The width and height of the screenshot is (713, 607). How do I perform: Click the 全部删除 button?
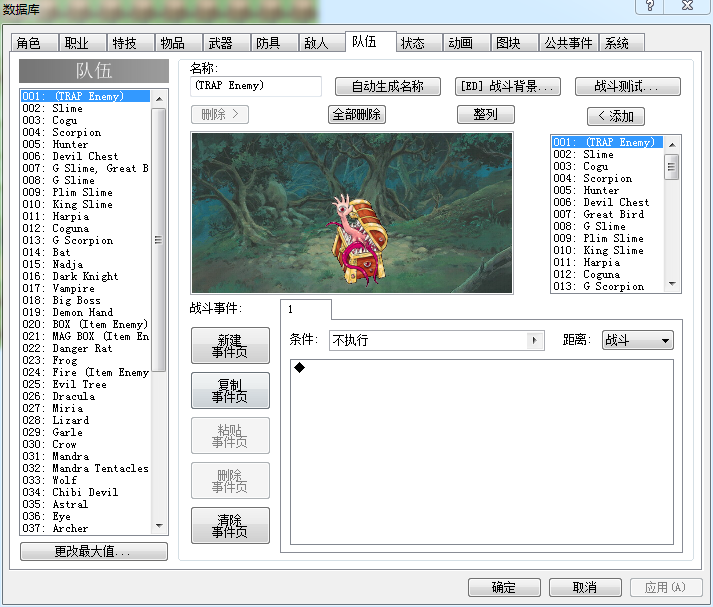(357, 115)
